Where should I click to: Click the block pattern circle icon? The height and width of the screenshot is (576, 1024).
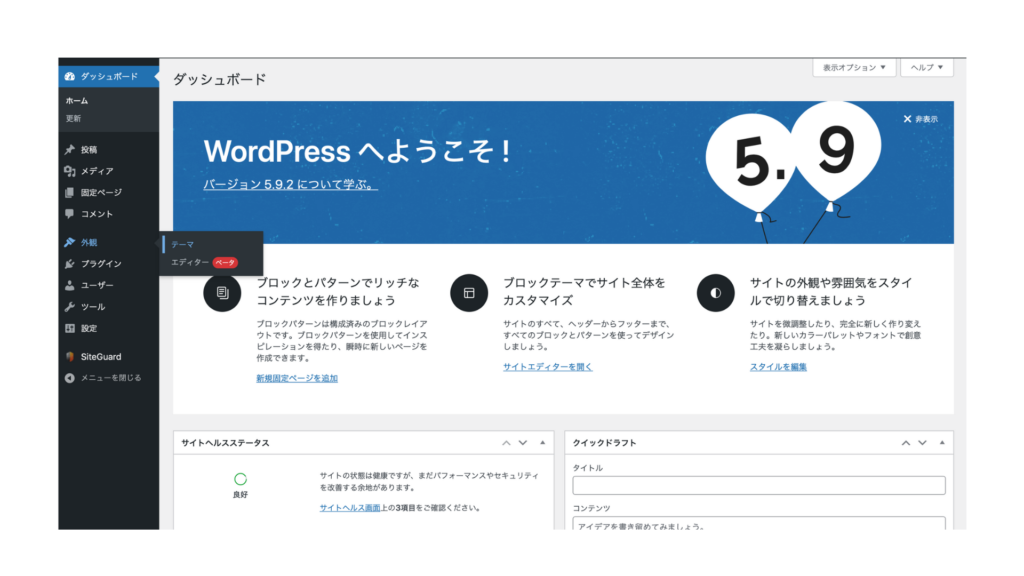click(222, 293)
